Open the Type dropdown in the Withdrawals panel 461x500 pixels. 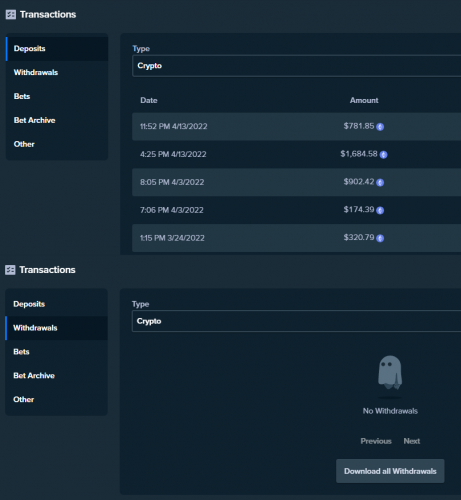pos(297,321)
